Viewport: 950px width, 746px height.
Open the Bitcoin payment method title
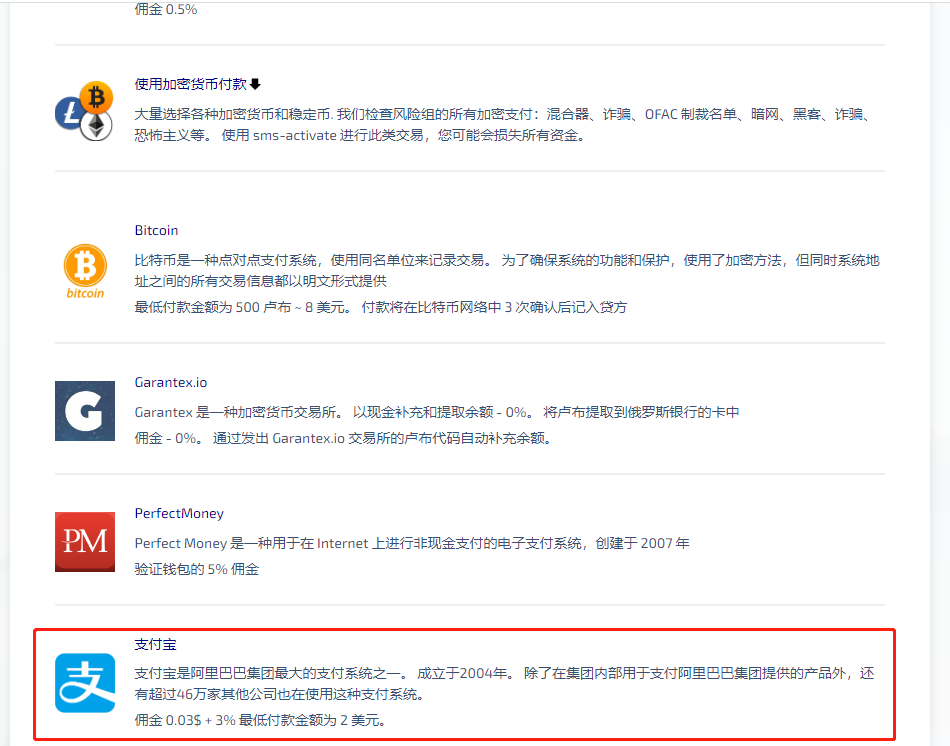click(156, 230)
